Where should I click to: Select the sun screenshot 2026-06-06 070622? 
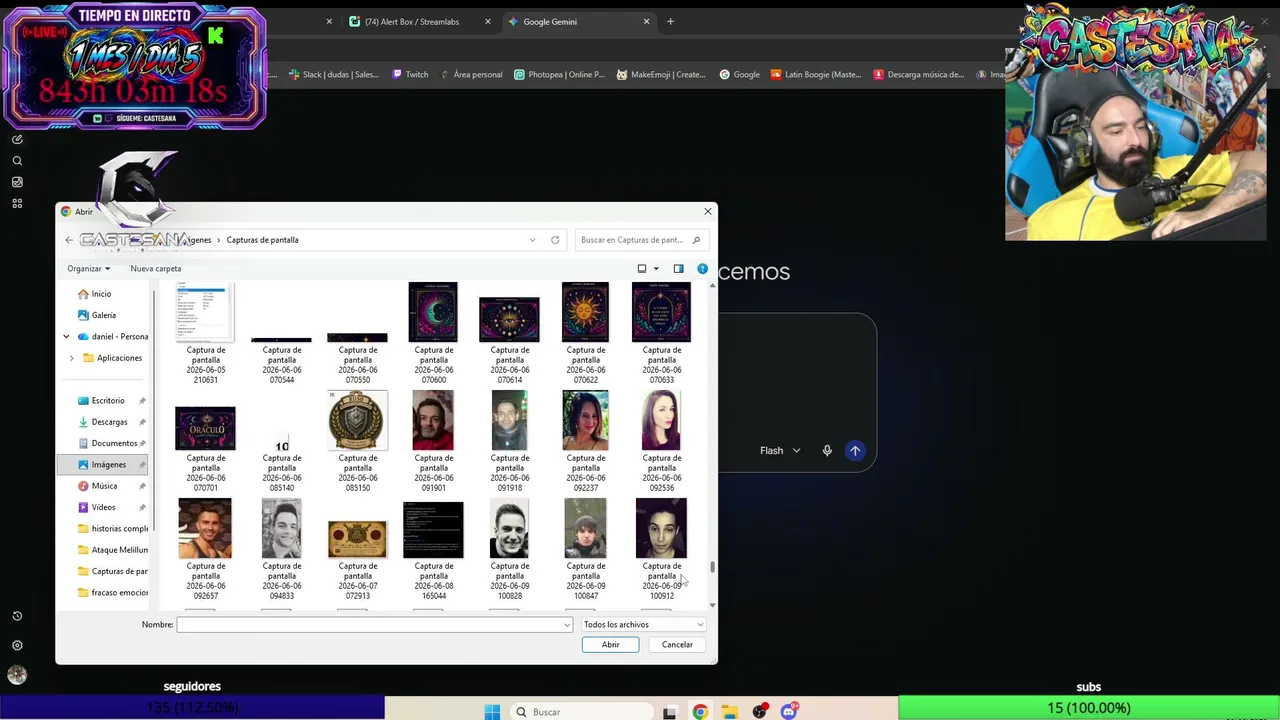(x=585, y=312)
